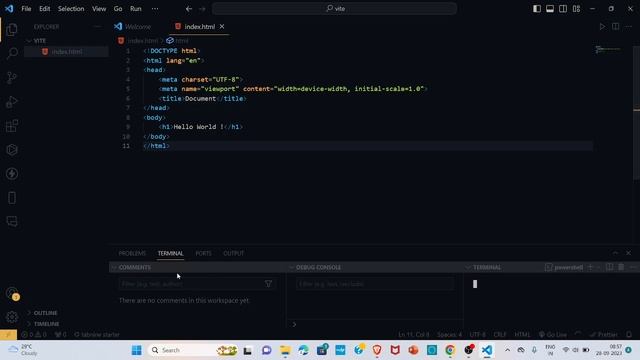Open the editor More Actions menu
Screen dimensions: 640x360
tap(629, 27)
